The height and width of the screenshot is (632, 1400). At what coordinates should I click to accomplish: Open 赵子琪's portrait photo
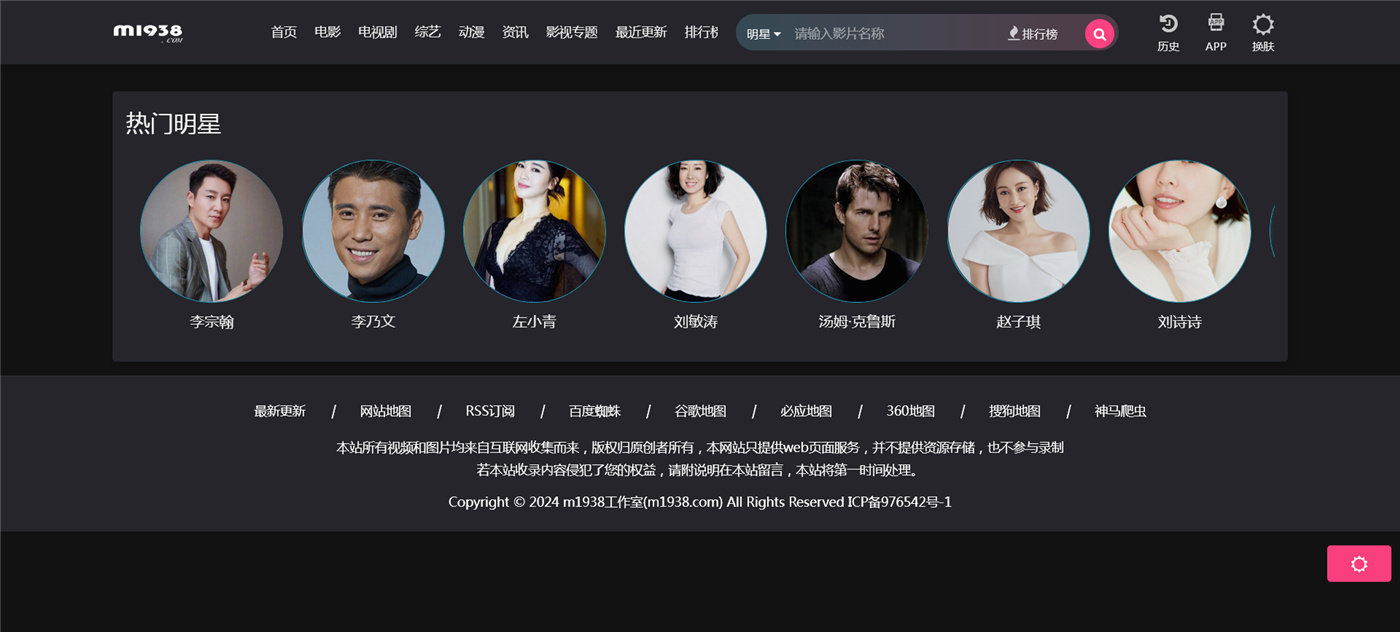point(1018,231)
